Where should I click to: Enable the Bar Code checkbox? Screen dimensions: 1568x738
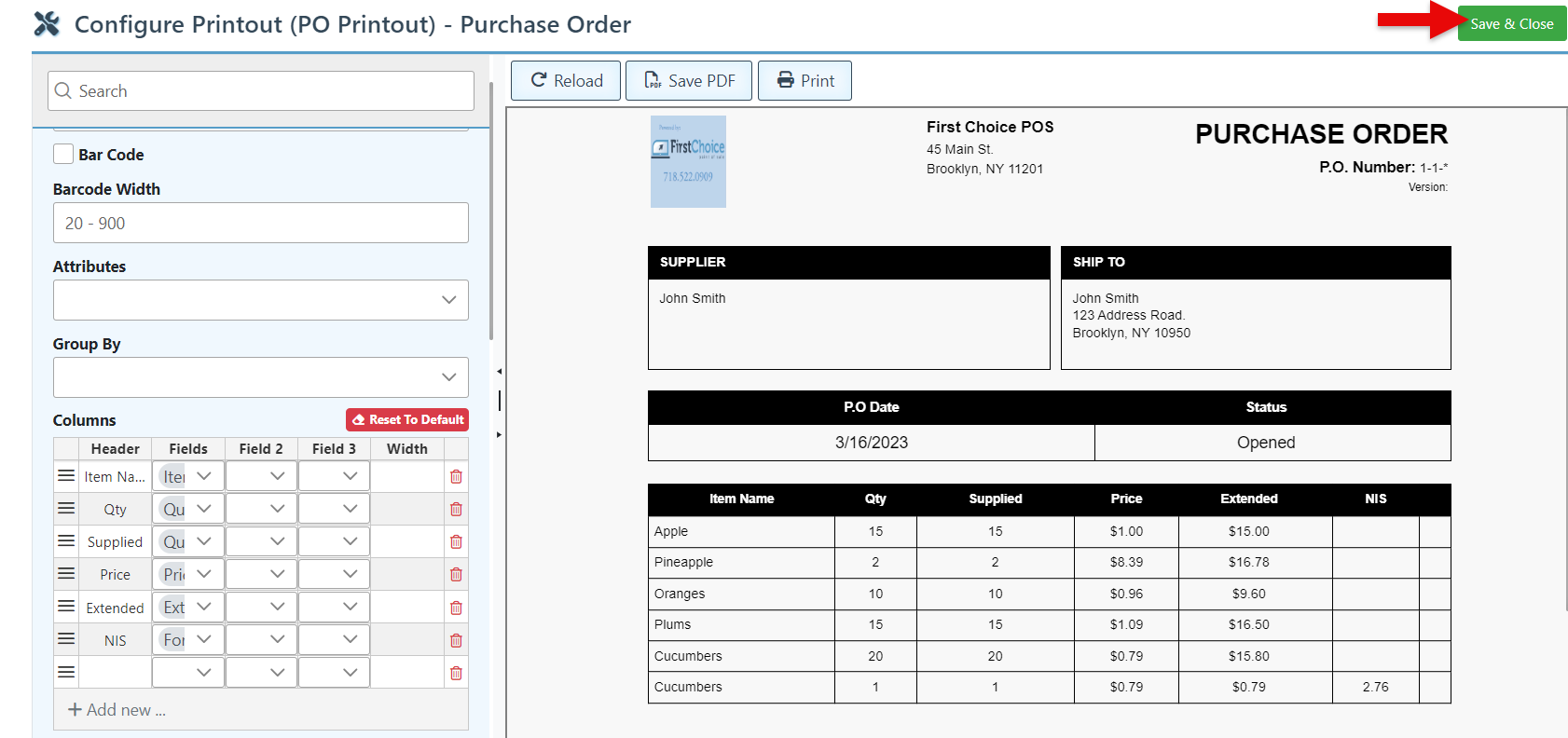63,154
